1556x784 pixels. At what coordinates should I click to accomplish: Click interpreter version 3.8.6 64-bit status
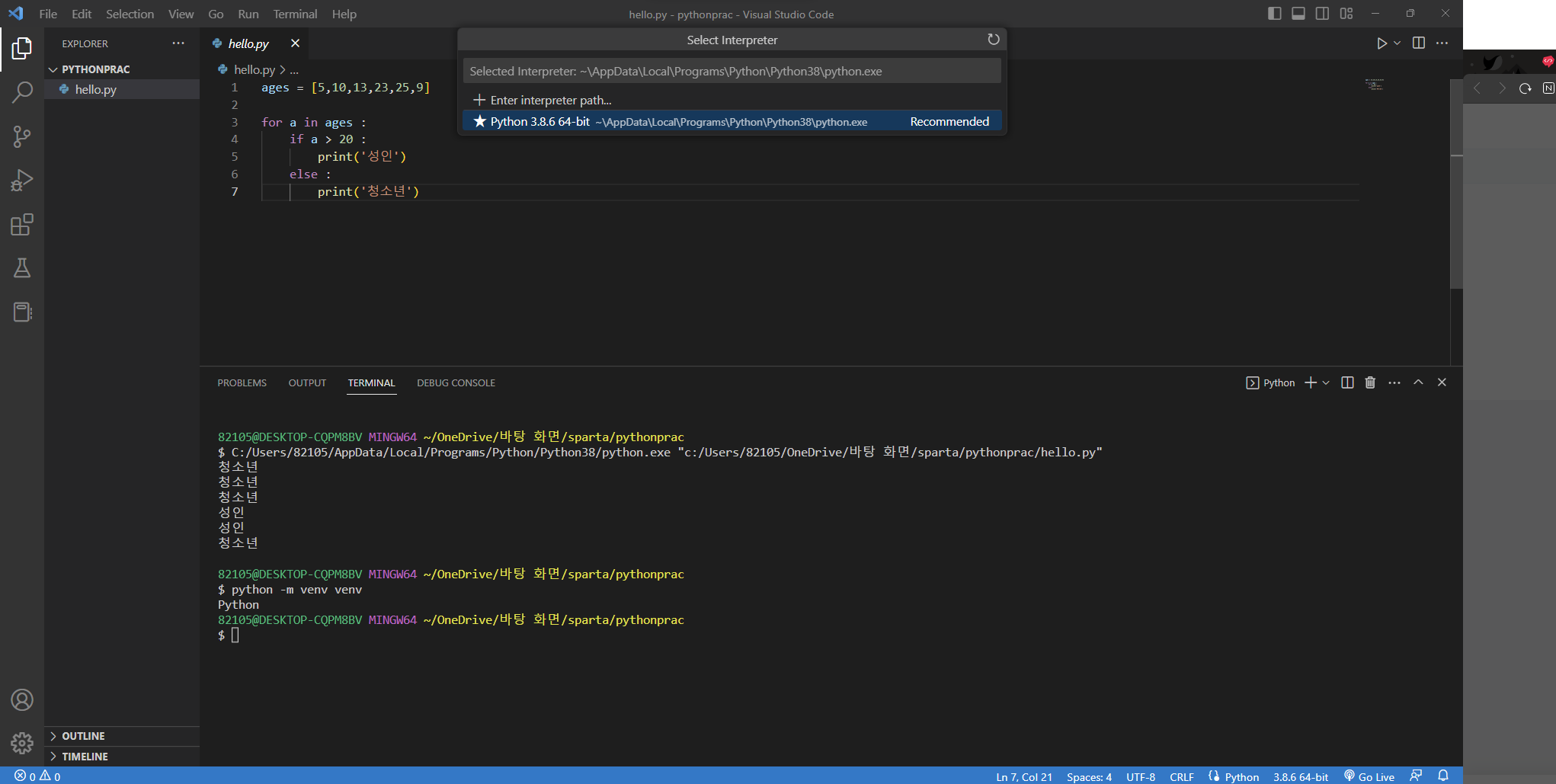1300,776
